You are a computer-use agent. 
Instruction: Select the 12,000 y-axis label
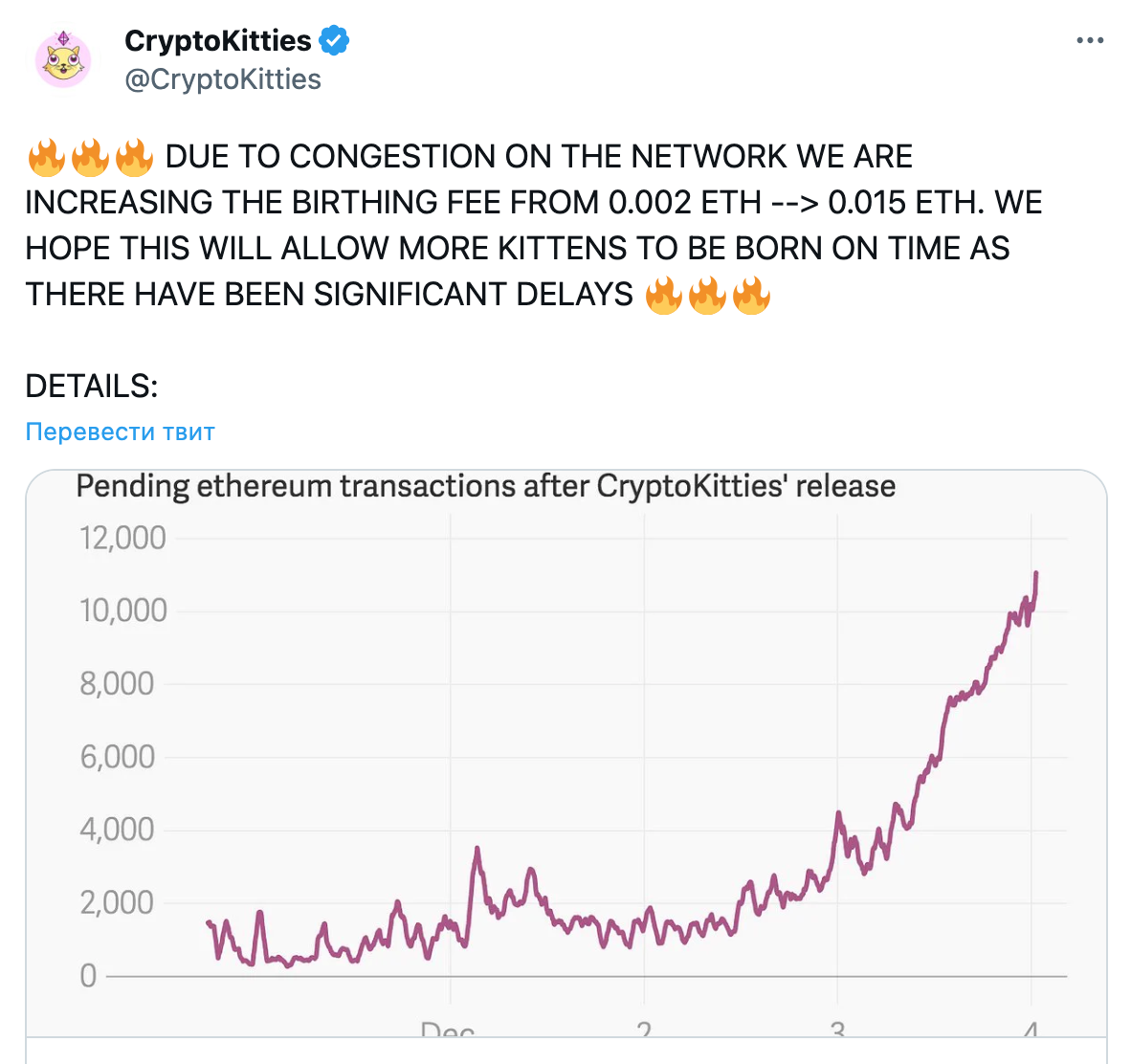tap(122, 538)
